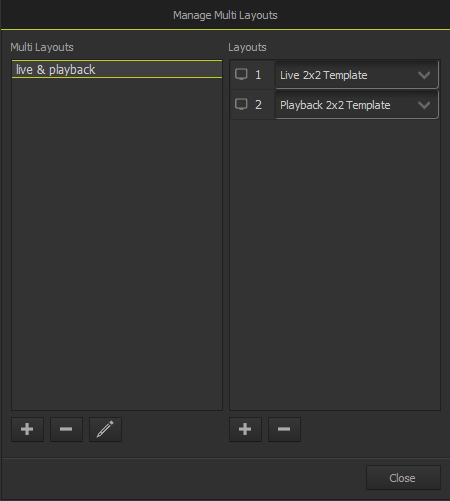
Task: Select monitor number 1 row label
Action: [x=258, y=75]
